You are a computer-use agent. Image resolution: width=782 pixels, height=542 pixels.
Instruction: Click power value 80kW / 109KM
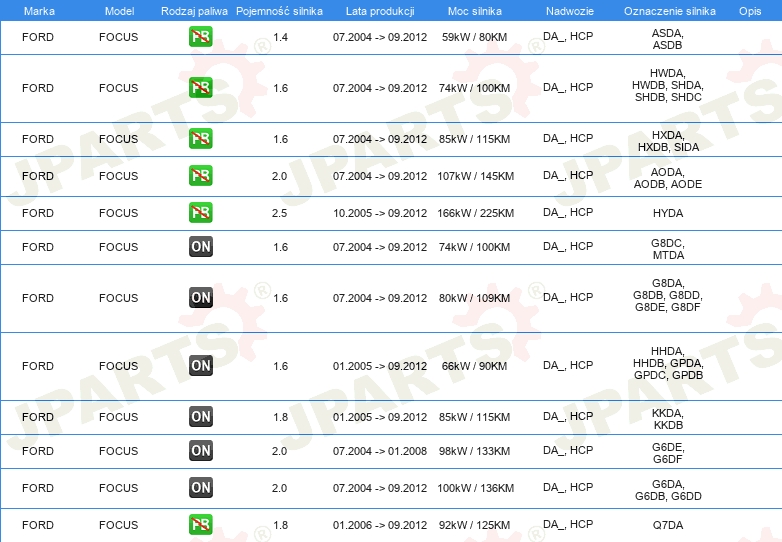[474, 298]
